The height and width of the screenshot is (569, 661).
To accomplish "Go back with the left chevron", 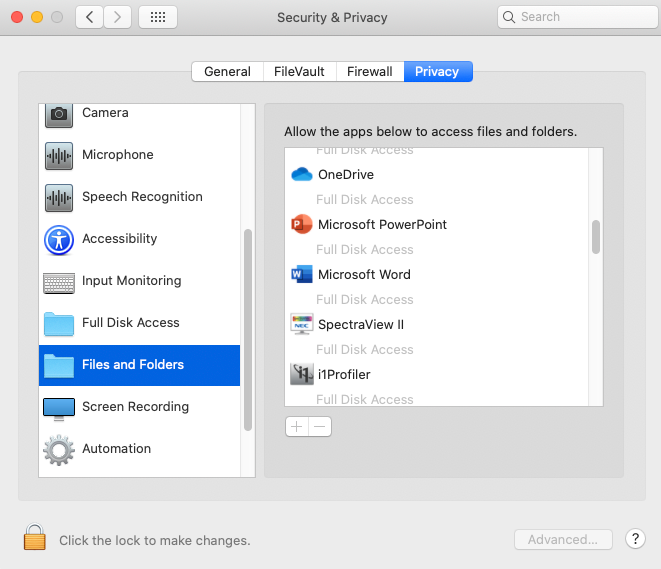I will pos(89,17).
